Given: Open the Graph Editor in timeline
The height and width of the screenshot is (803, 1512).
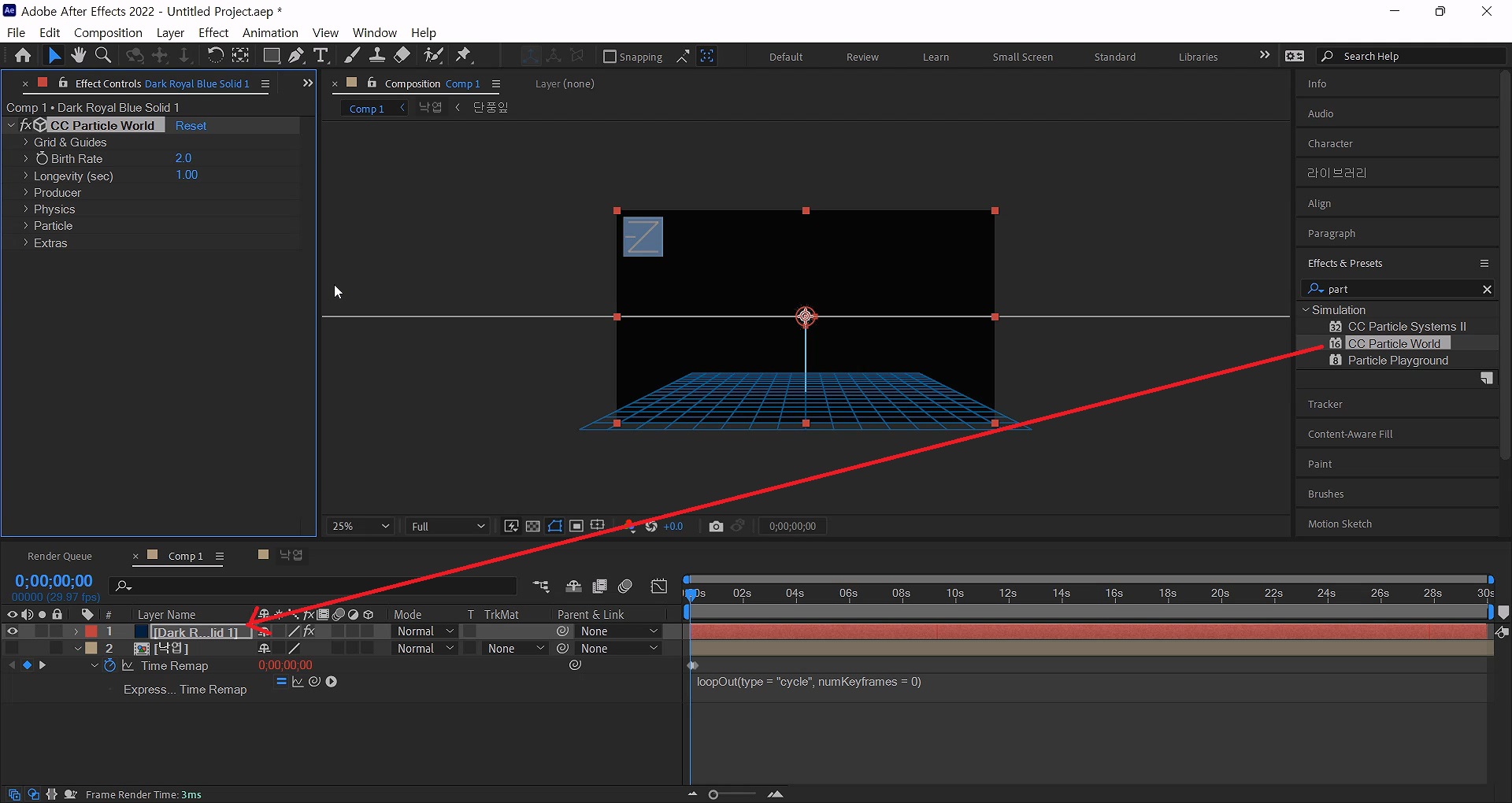Looking at the screenshot, I should tap(659, 587).
